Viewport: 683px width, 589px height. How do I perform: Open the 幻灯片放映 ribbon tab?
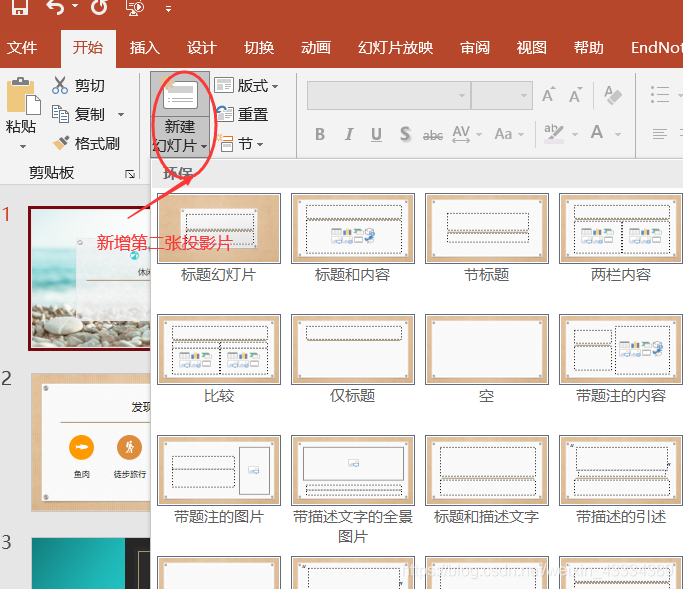coord(396,47)
